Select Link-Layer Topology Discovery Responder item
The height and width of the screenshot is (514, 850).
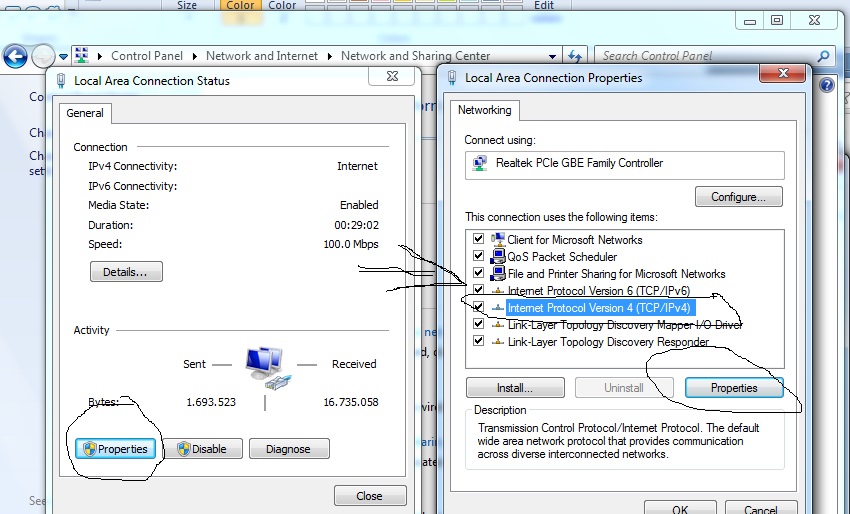608,342
